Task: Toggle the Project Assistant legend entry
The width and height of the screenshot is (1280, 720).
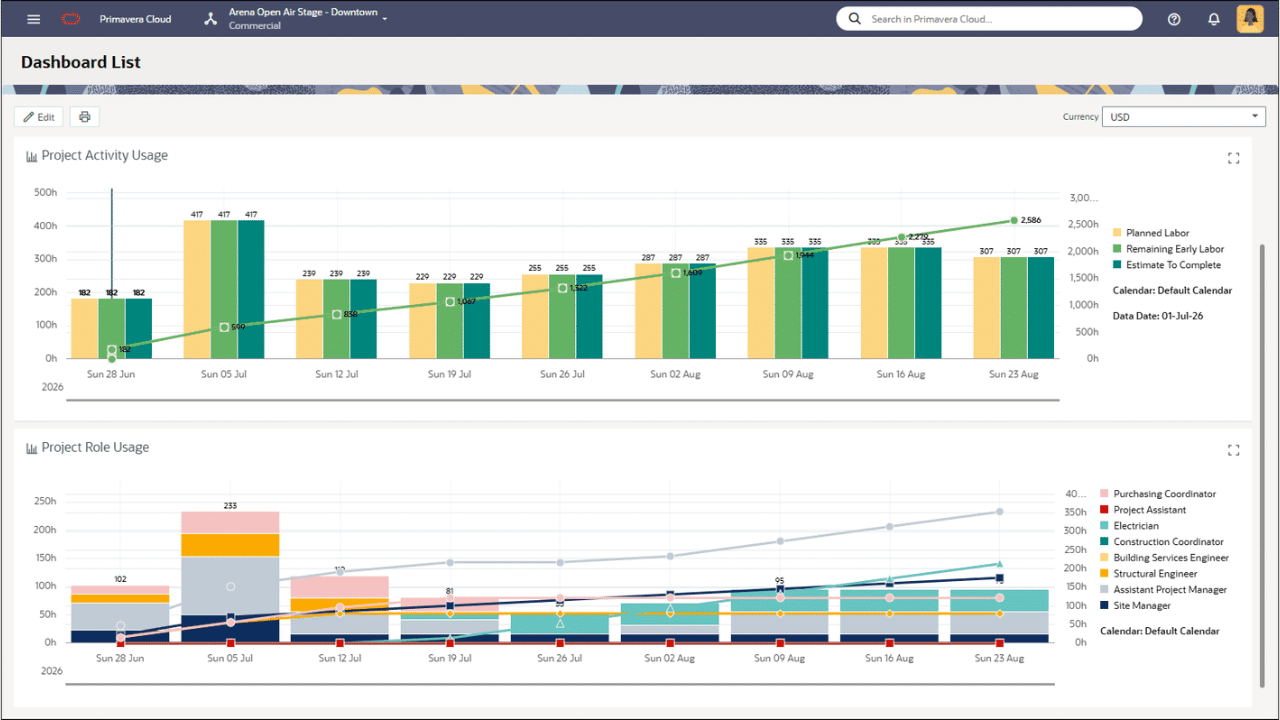Action: tap(1143, 510)
